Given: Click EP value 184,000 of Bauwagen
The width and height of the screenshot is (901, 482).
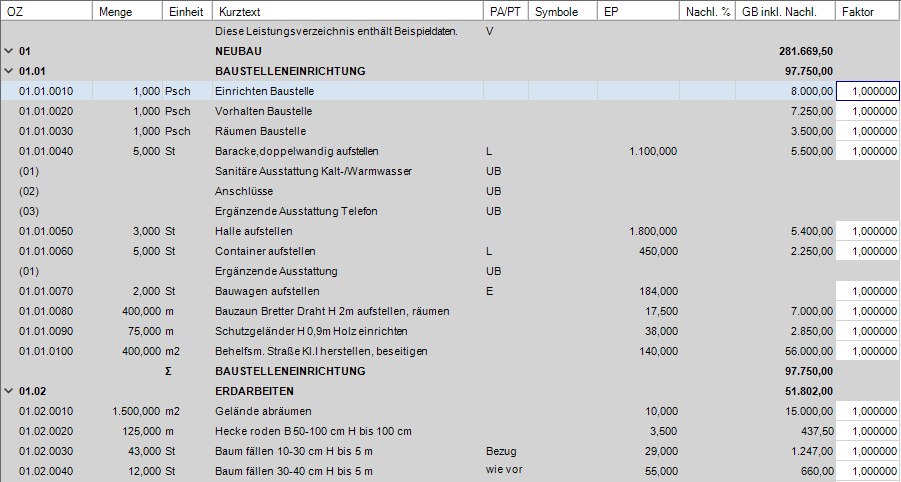Looking at the screenshot, I should [658, 291].
